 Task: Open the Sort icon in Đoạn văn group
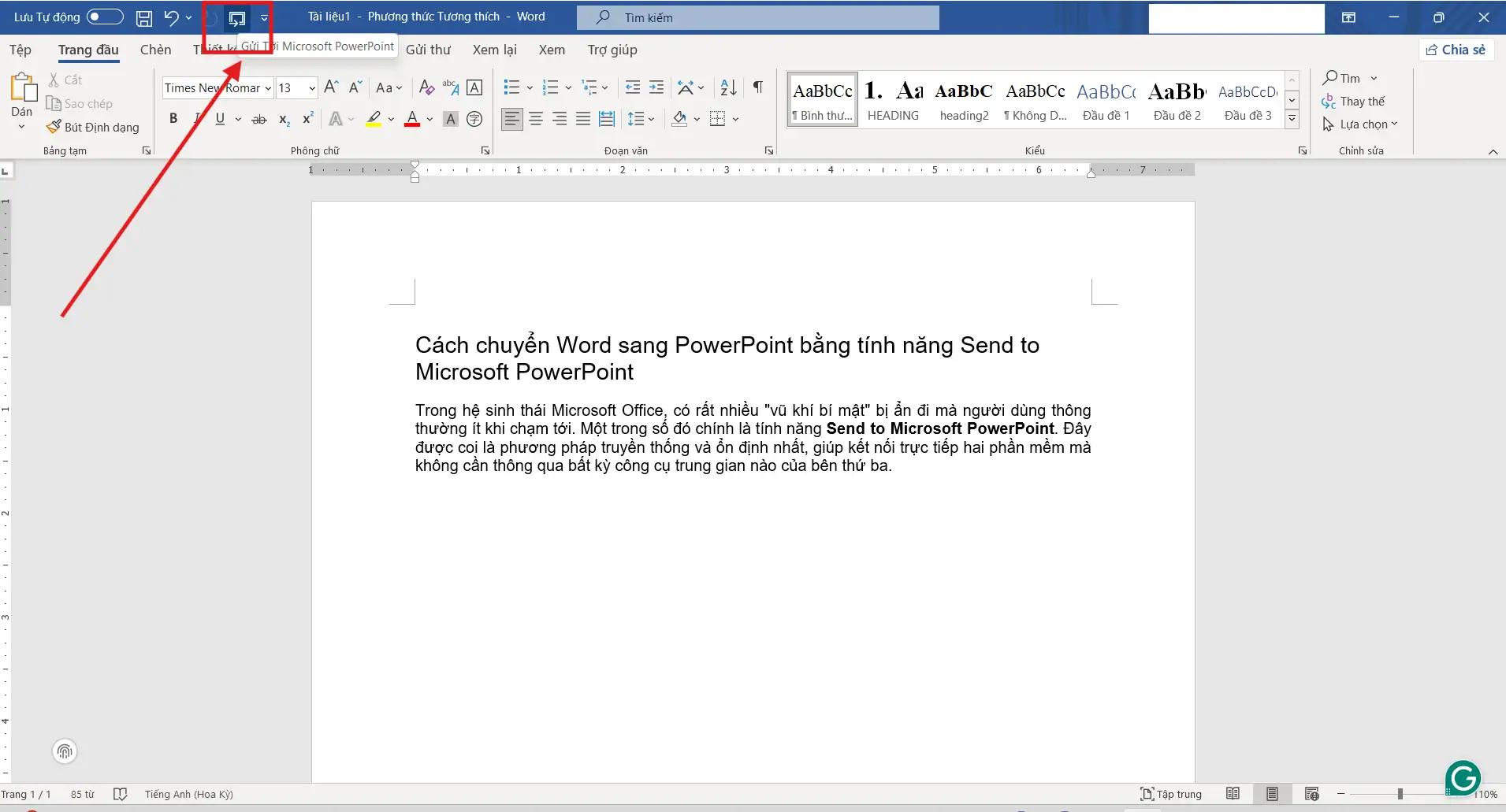click(727, 87)
